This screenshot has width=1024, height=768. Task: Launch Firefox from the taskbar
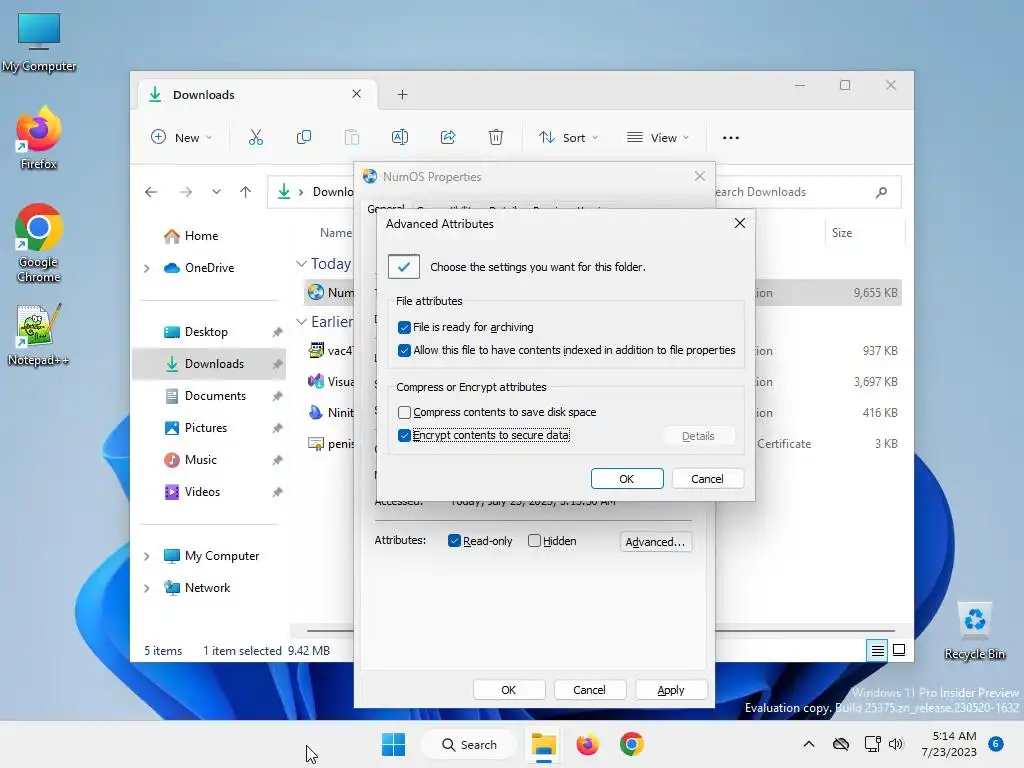coord(587,744)
